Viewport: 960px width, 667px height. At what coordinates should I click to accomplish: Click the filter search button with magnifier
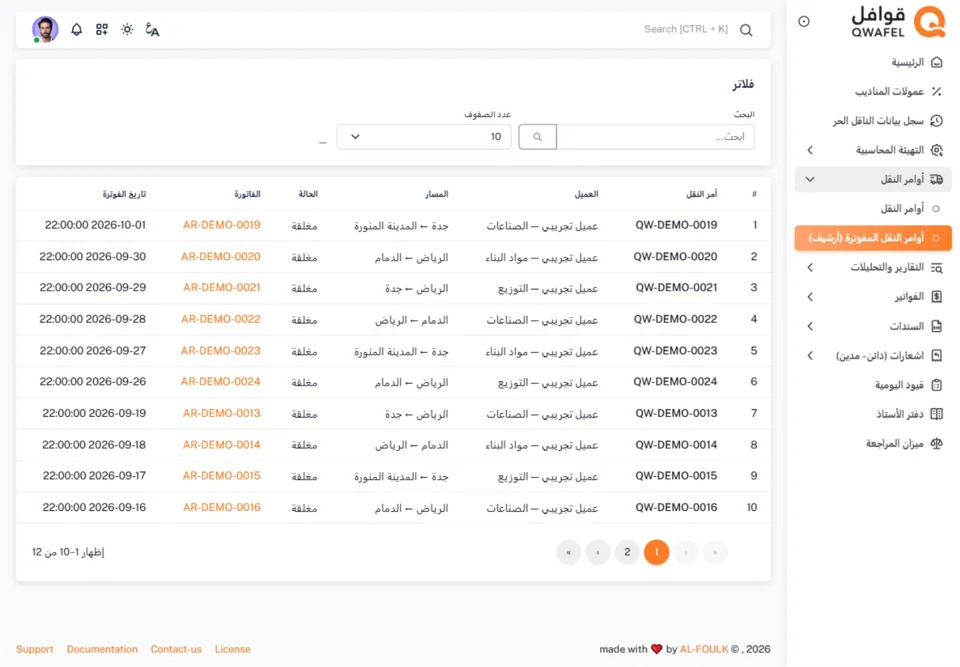tap(538, 137)
